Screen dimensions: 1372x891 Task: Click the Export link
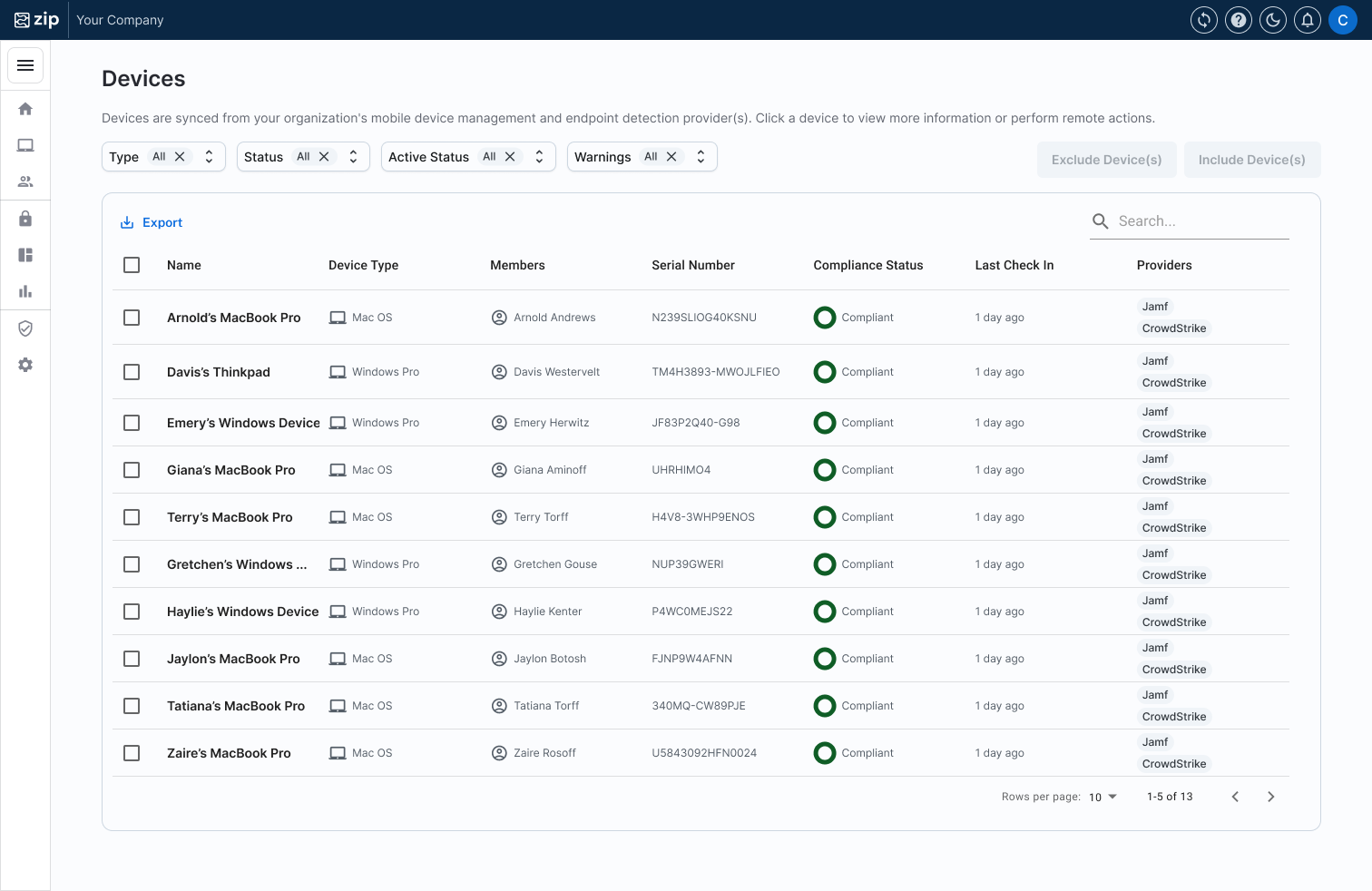152,222
